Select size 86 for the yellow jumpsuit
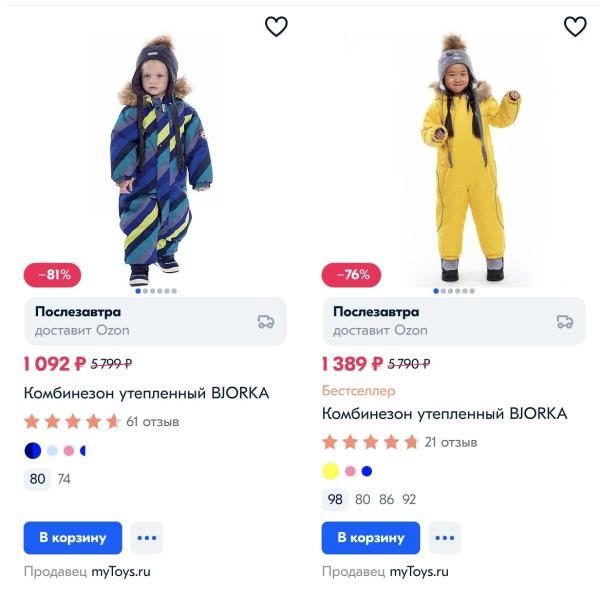The width and height of the screenshot is (600, 615). (386, 499)
